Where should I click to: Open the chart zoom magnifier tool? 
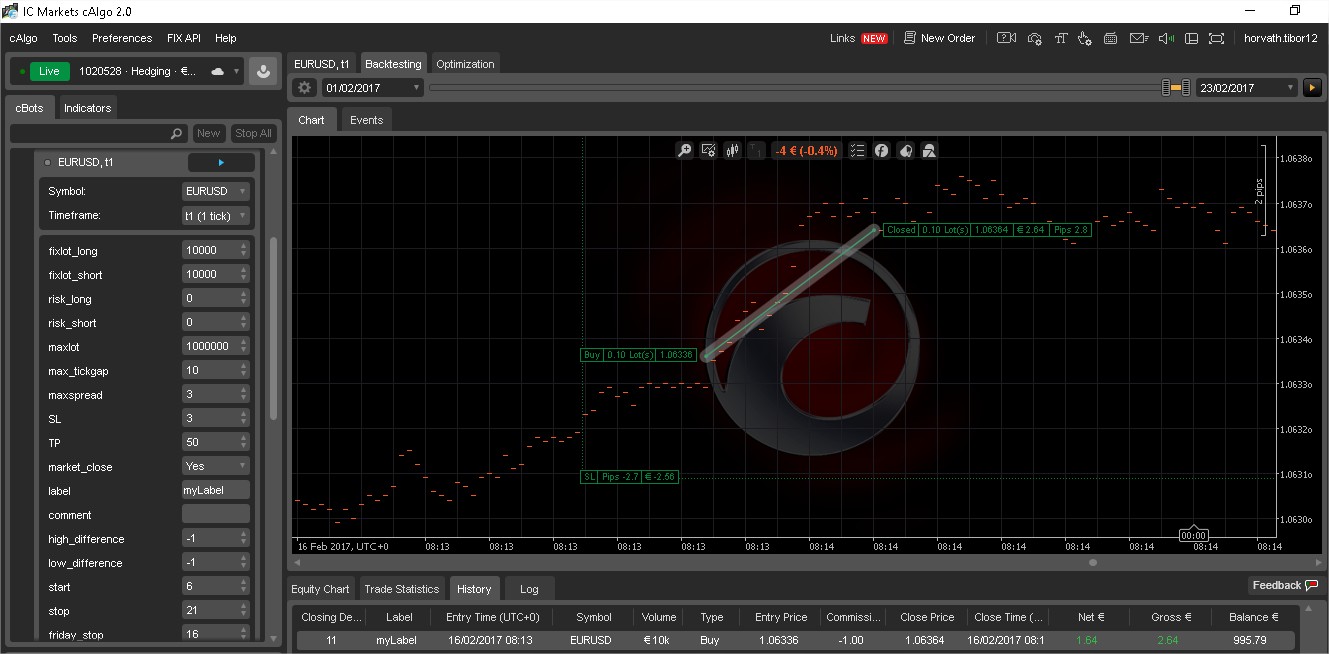(x=685, y=150)
